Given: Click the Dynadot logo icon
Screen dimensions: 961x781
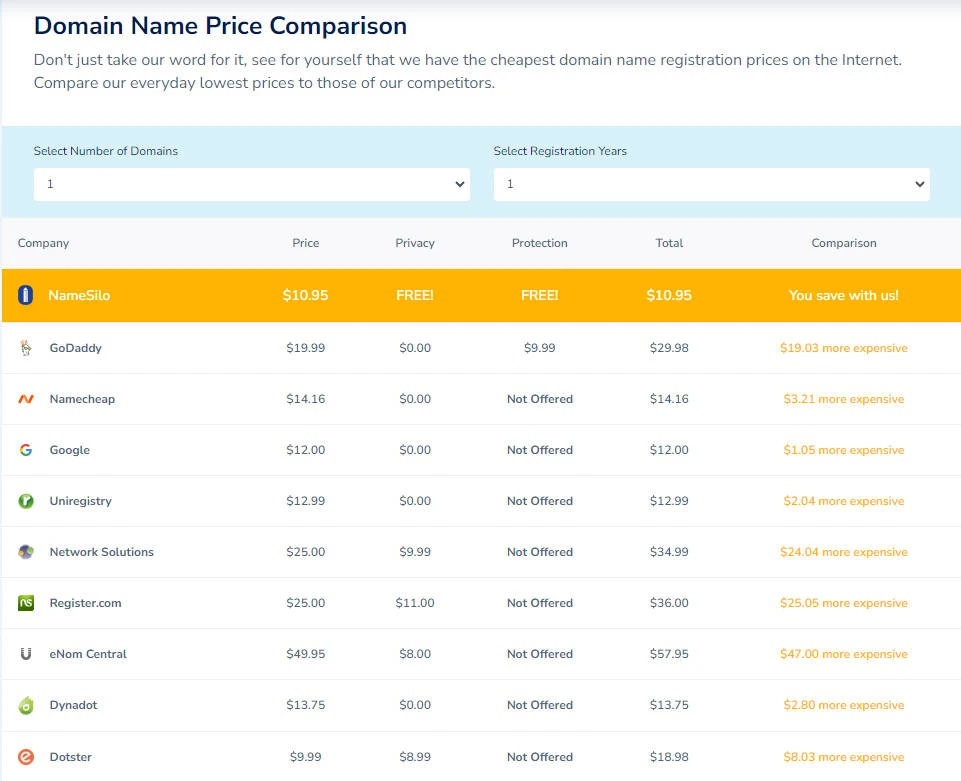Looking at the screenshot, I should [x=26, y=705].
